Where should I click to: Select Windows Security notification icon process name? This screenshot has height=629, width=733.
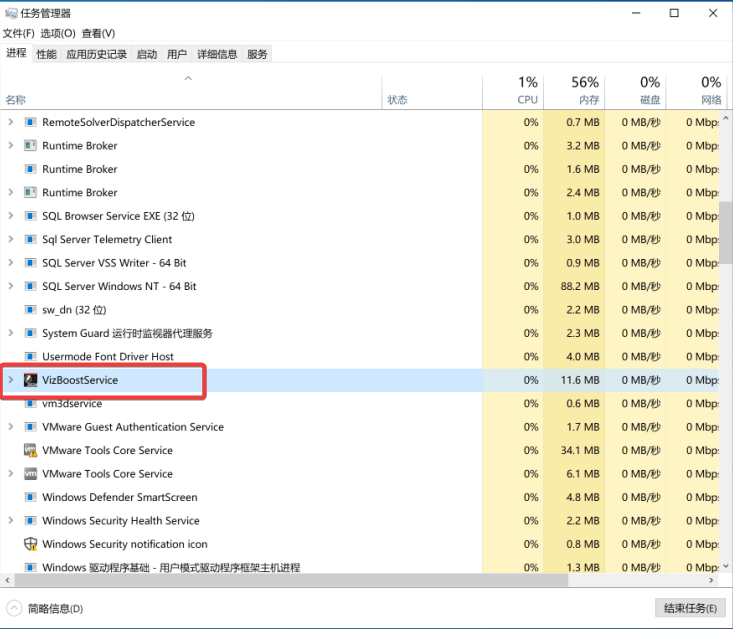pyautogui.click(x=125, y=544)
